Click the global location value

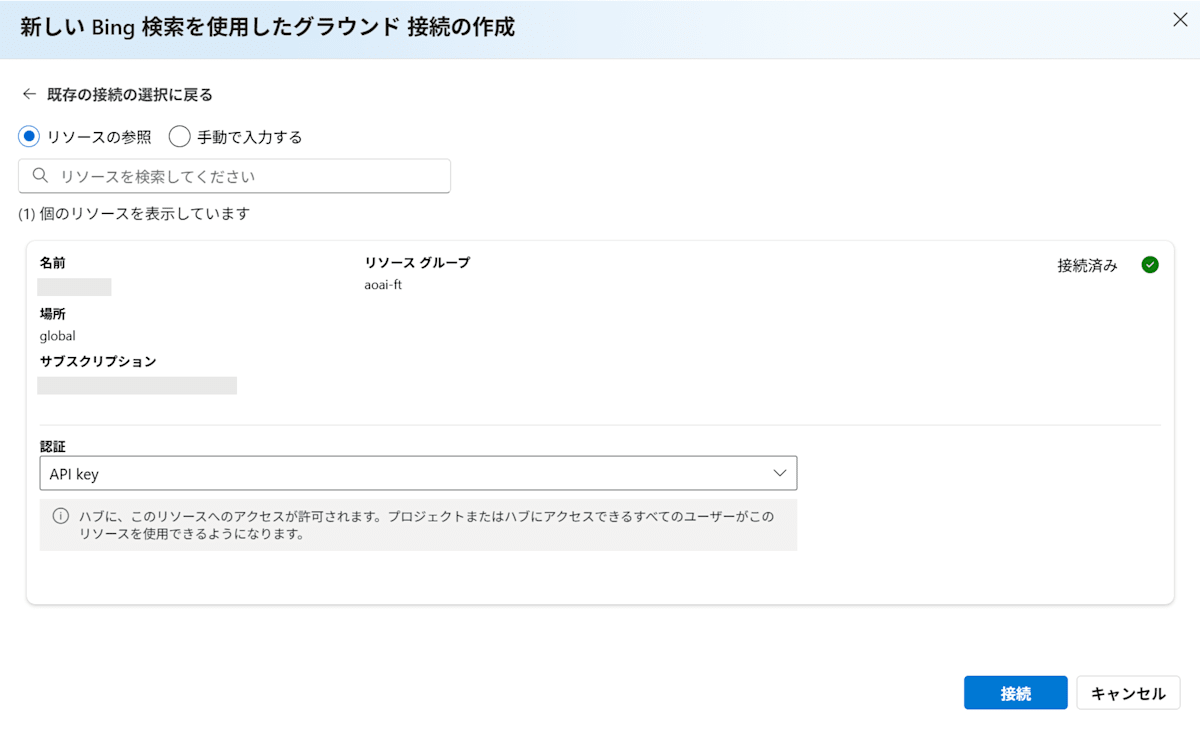pos(57,336)
